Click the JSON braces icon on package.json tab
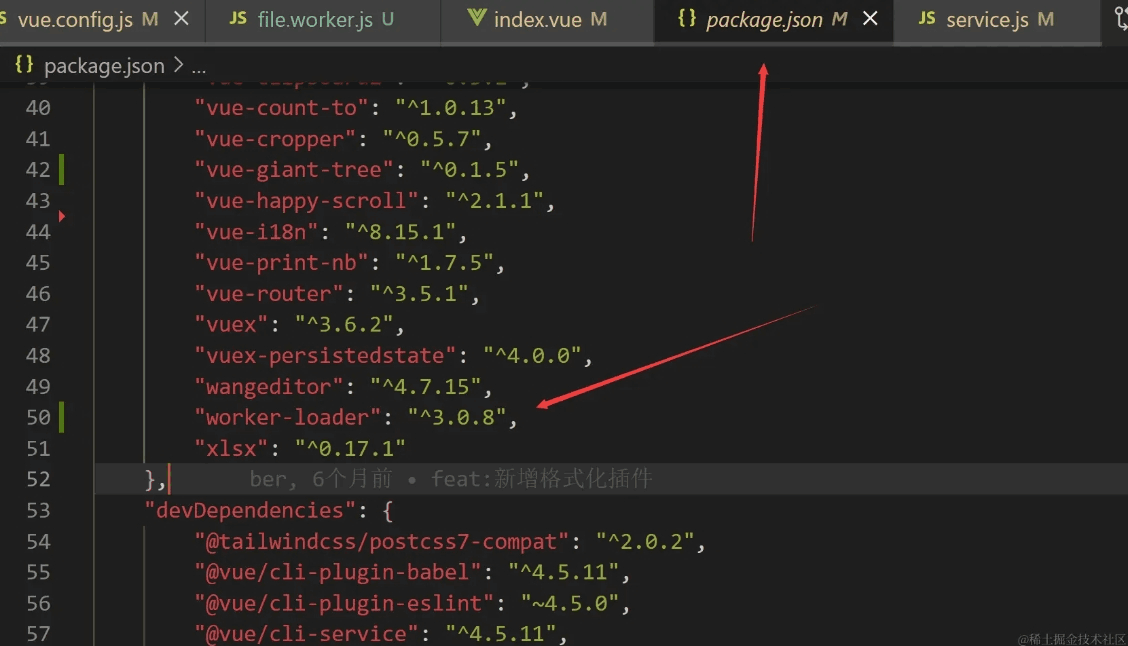 click(x=686, y=19)
